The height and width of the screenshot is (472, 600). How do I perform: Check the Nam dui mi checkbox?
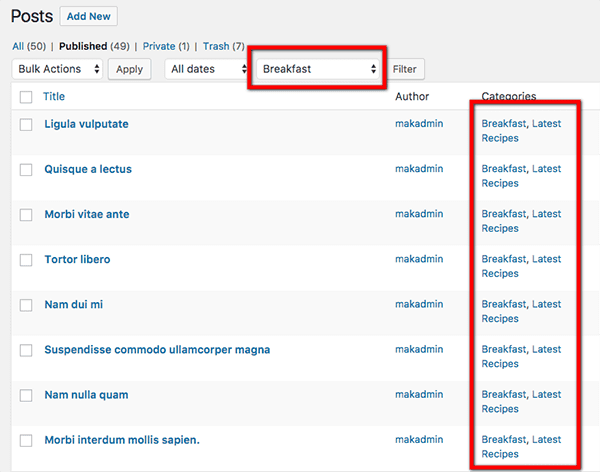tap(26, 305)
